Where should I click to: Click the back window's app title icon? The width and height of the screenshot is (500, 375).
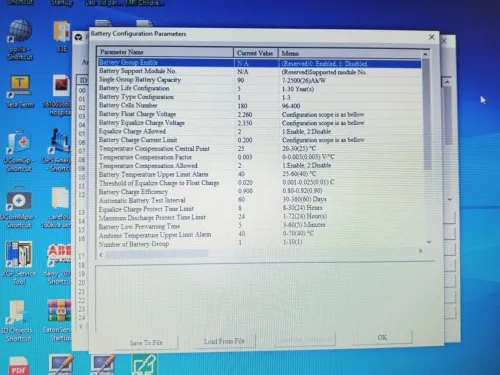point(79,37)
